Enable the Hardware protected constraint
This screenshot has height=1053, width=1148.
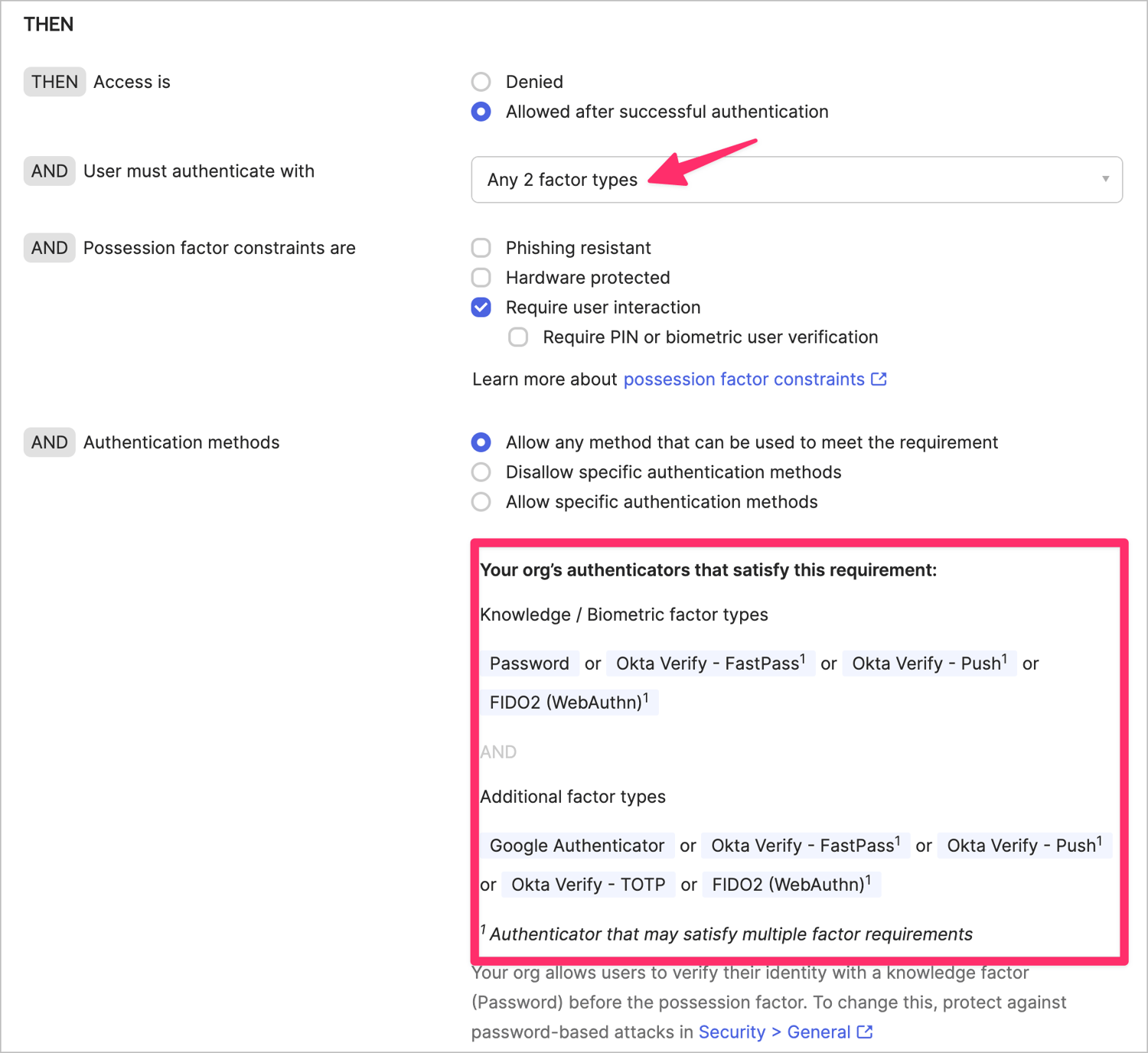coord(481,277)
